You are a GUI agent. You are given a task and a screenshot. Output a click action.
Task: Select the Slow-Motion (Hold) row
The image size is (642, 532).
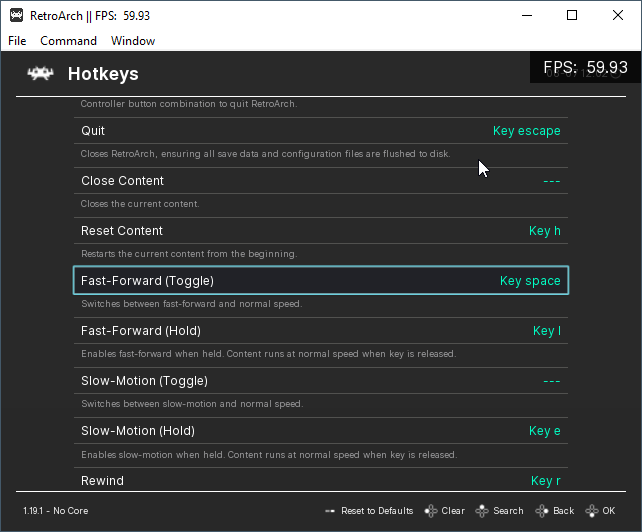[x=321, y=430]
